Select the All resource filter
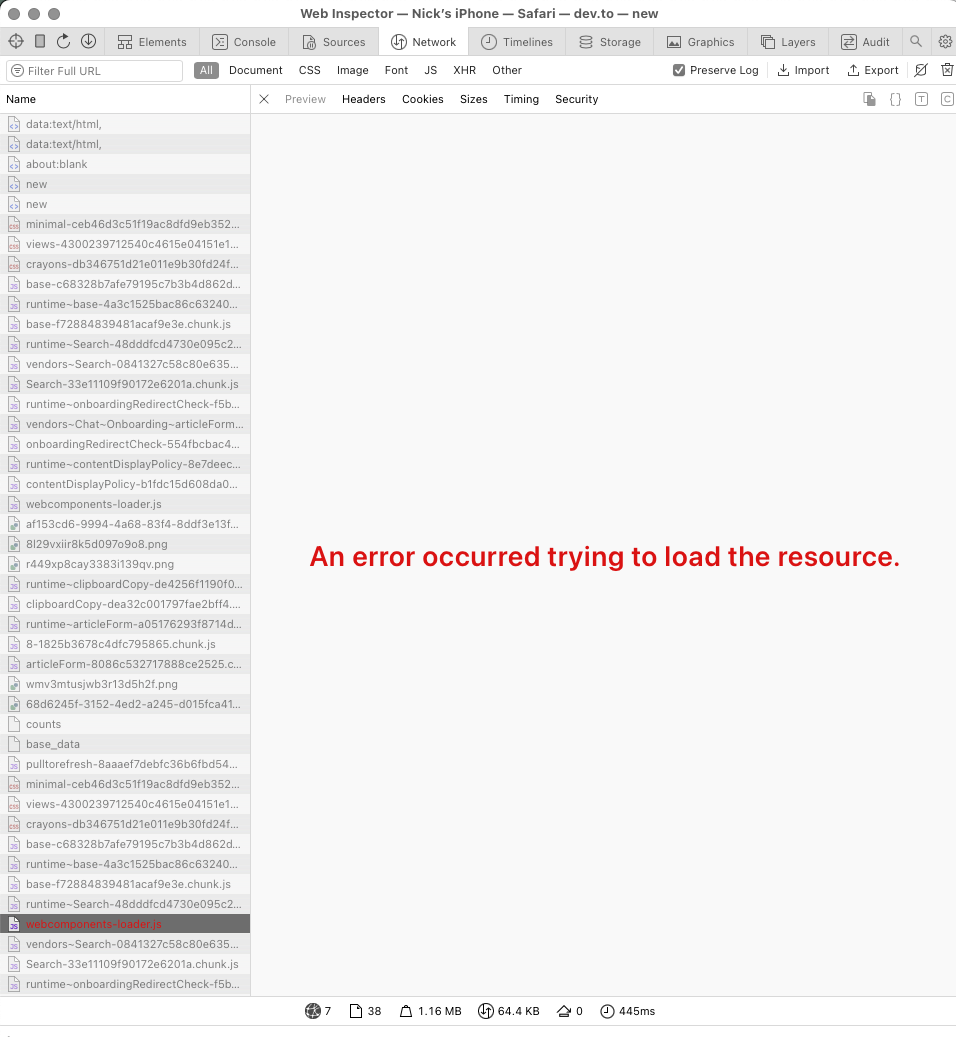Screen dimensions: 956x1037 [206, 70]
